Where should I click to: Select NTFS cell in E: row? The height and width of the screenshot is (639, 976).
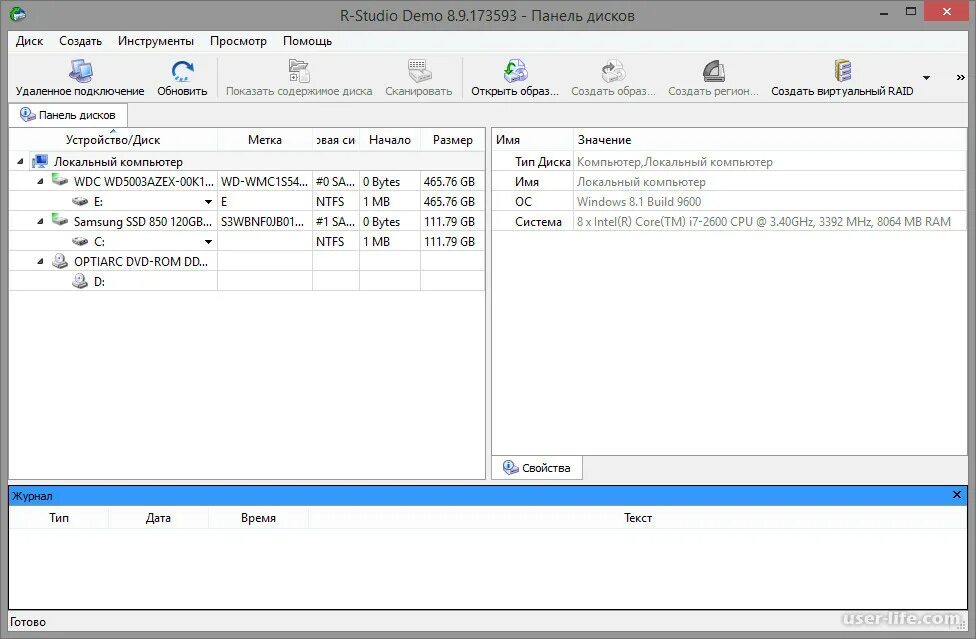click(336, 202)
